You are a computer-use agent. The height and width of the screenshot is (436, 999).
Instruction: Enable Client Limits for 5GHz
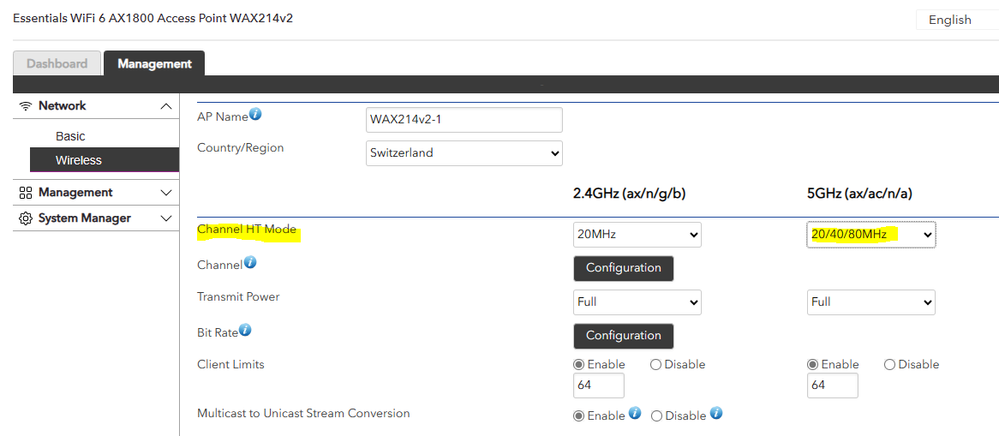coord(812,365)
